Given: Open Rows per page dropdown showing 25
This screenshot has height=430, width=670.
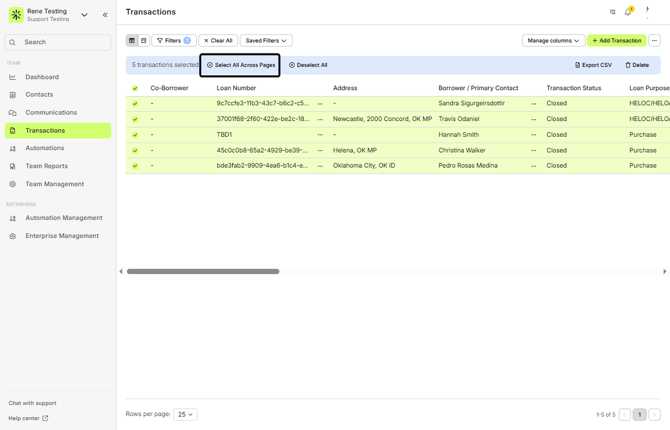Looking at the screenshot, I should coord(185,415).
